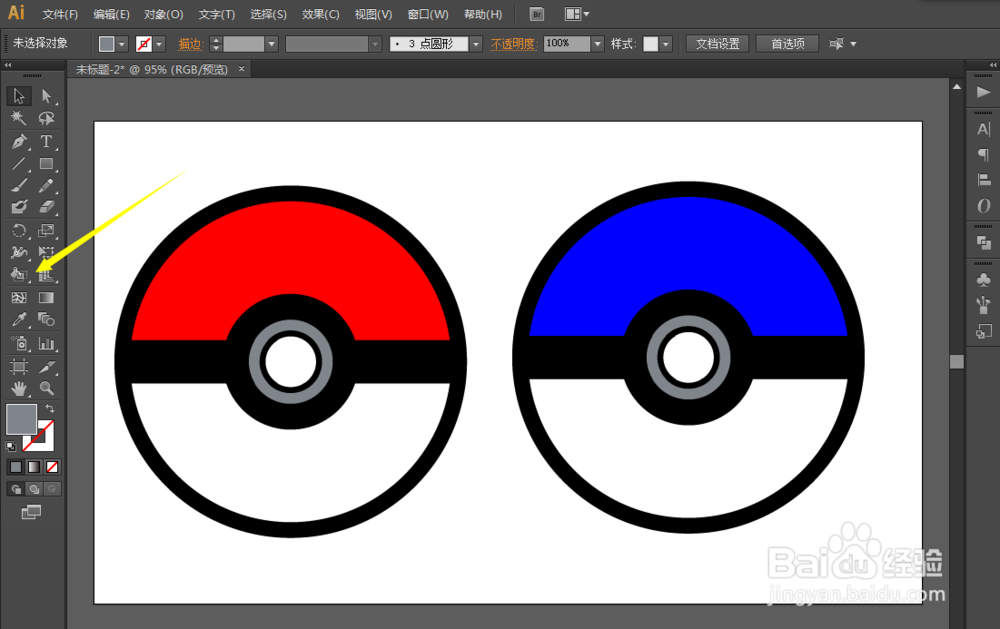This screenshot has height=629, width=1000.
Task: Switch to document tab 未标题-2*
Action: point(152,70)
